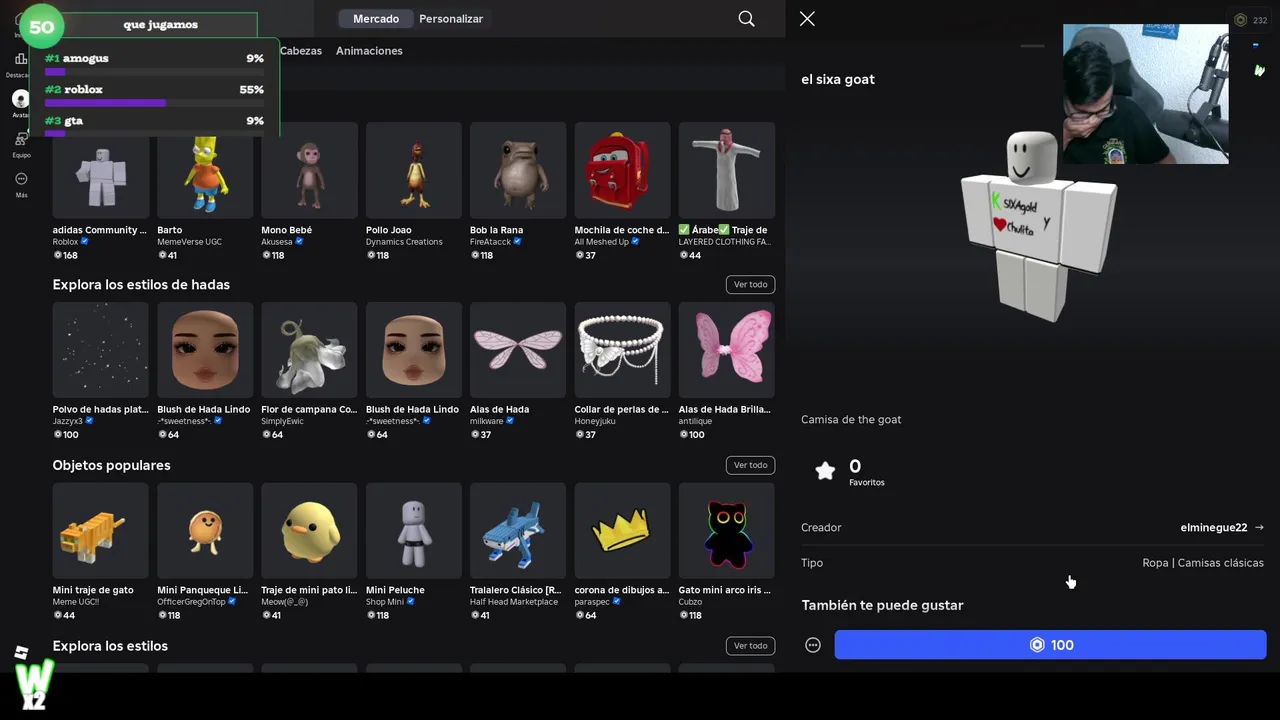Select the Alas de Hada thumbnail
Image resolution: width=1280 pixels, height=720 pixels.
[518, 350]
